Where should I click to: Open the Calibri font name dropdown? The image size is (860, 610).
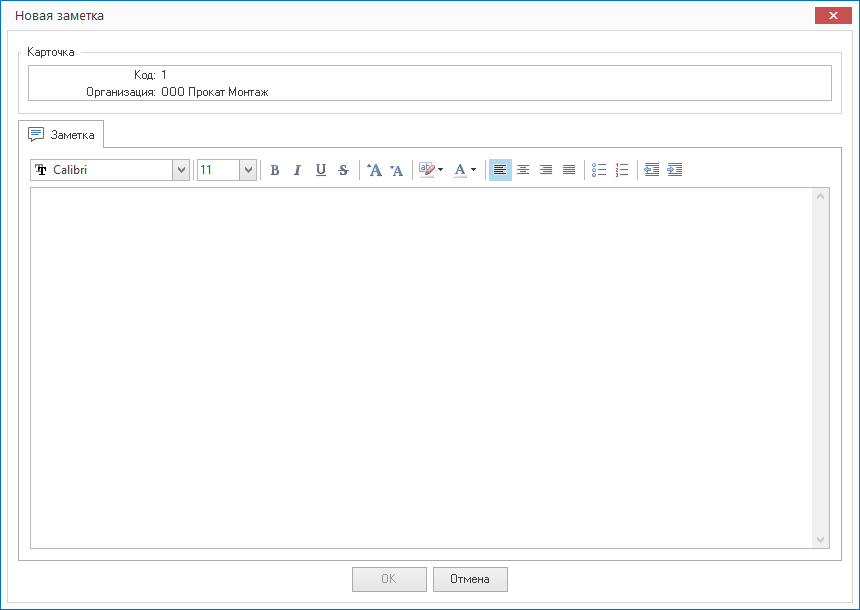[181, 170]
